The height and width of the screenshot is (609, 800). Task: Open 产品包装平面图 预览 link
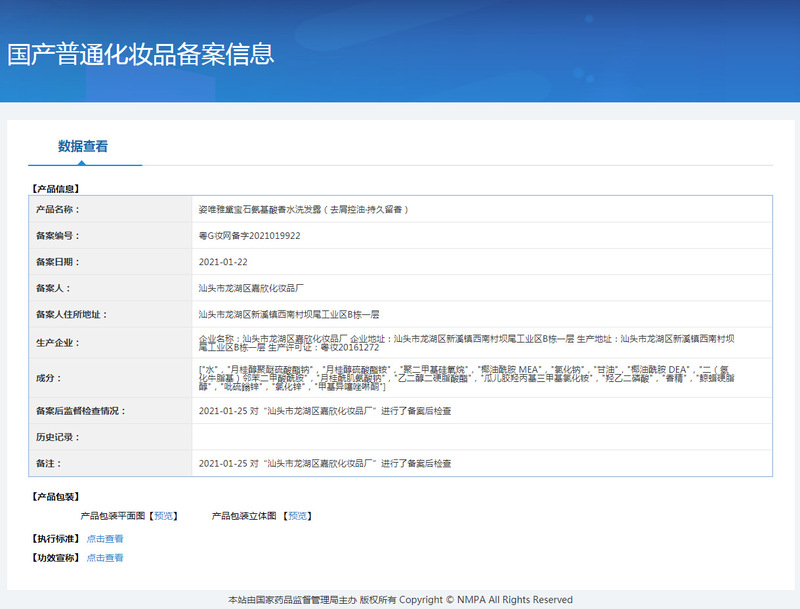(x=164, y=516)
